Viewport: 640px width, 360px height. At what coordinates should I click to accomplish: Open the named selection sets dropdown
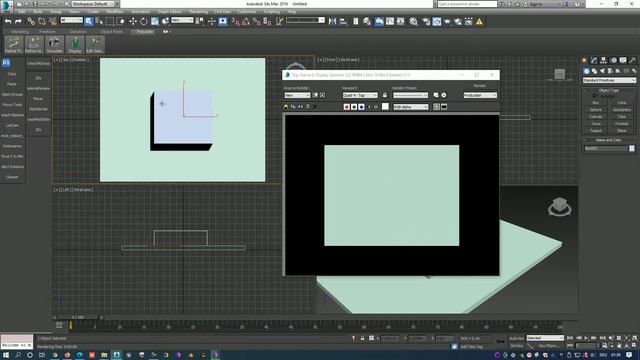pyautogui.click(x=305, y=20)
